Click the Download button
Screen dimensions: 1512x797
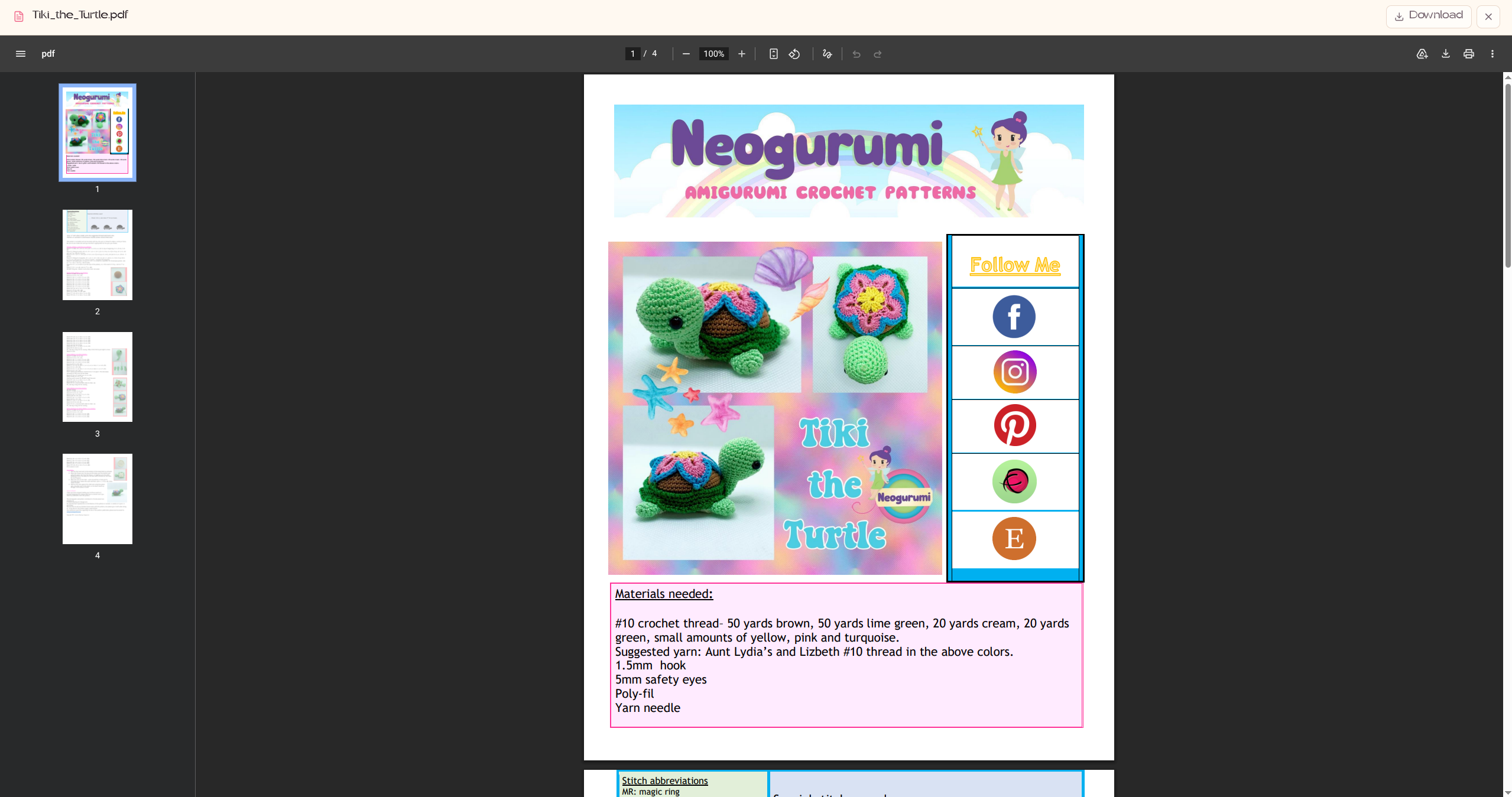pyautogui.click(x=1429, y=16)
